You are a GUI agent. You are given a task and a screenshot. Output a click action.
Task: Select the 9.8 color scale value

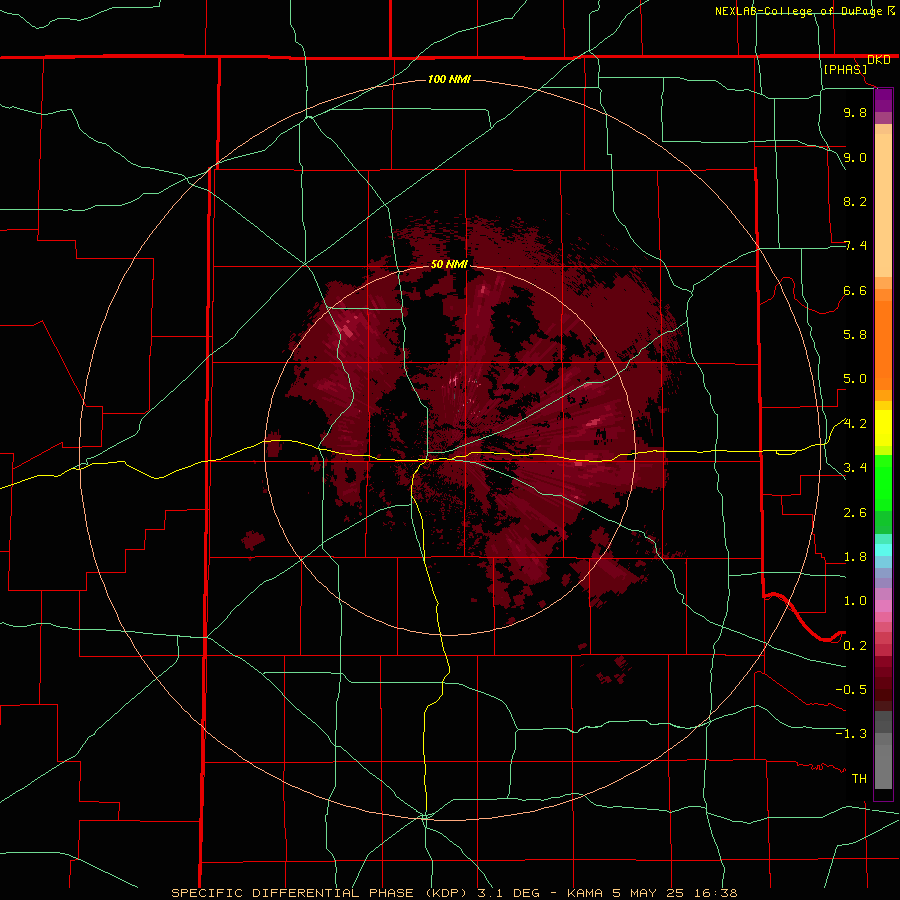pyautogui.click(x=855, y=112)
